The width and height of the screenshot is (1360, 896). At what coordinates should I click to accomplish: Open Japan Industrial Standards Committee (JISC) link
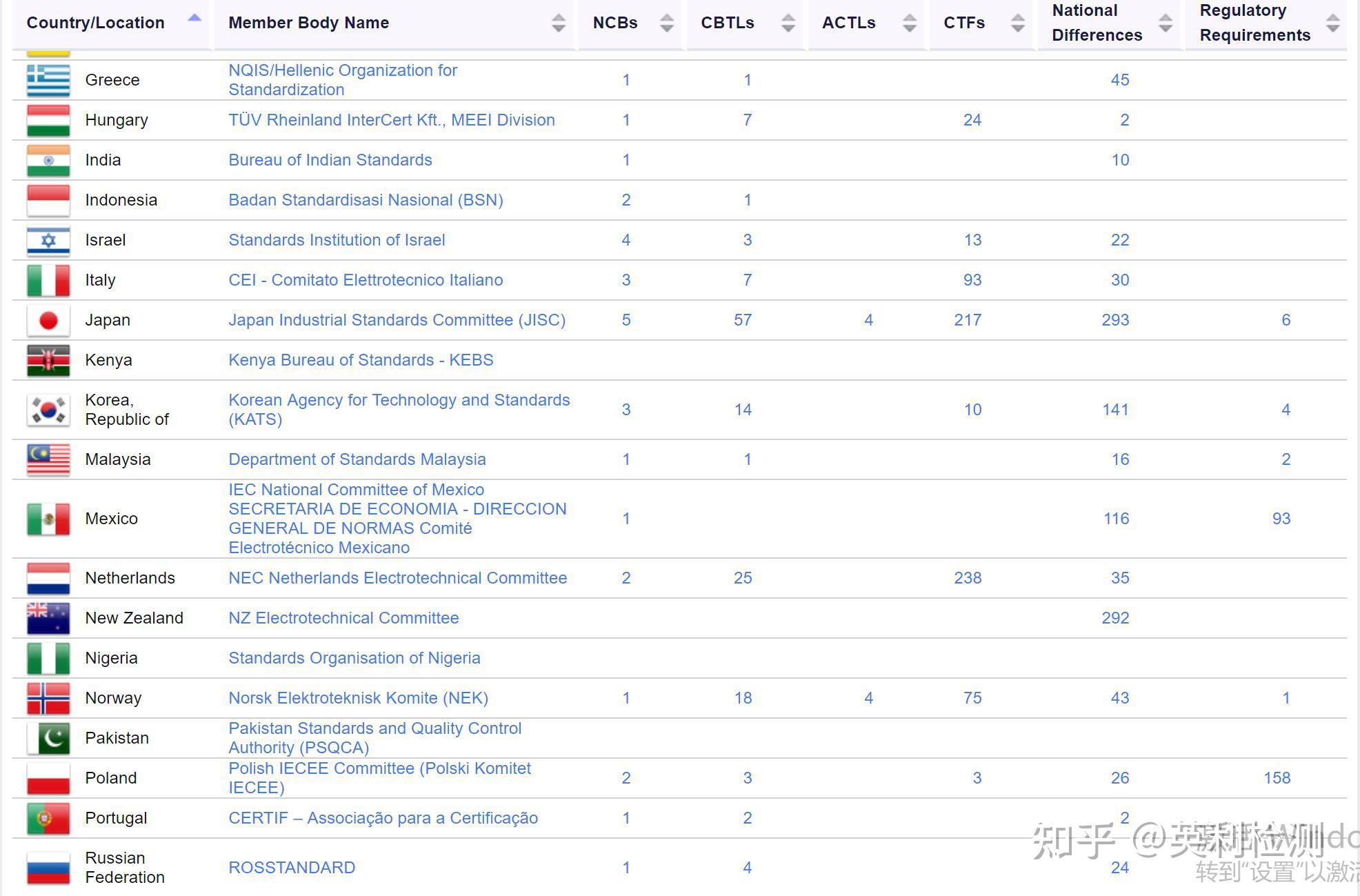point(397,320)
